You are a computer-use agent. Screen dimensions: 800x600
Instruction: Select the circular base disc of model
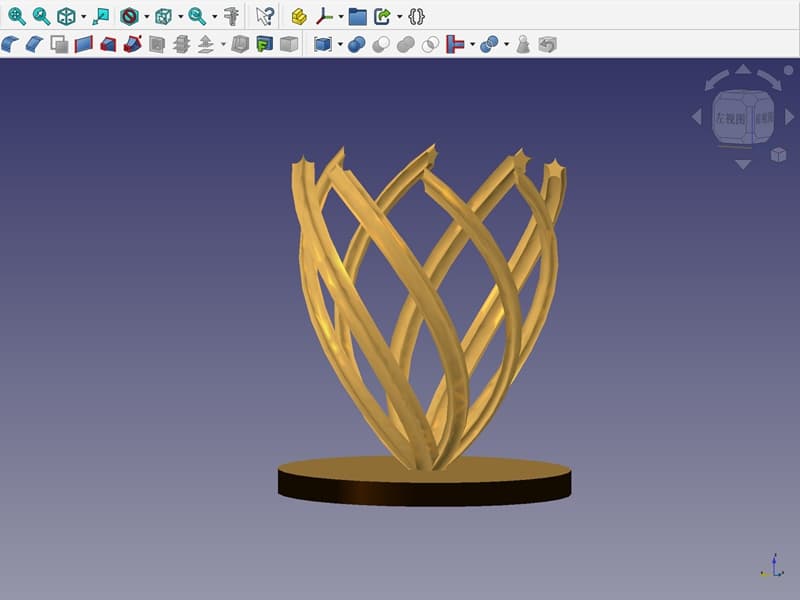[x=424, y=482]
